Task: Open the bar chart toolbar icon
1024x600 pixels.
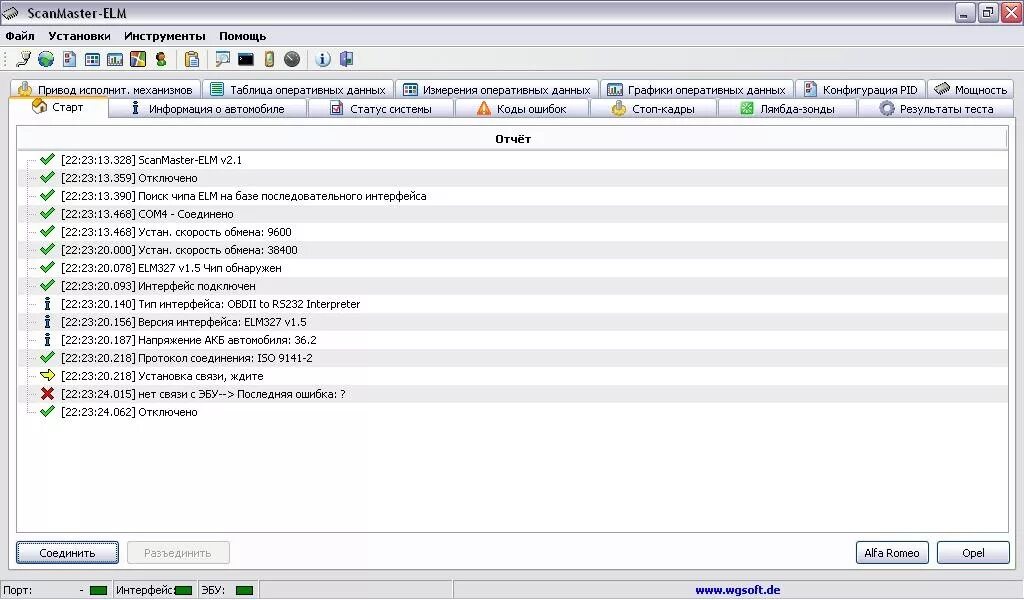Action: pos(115,59)
